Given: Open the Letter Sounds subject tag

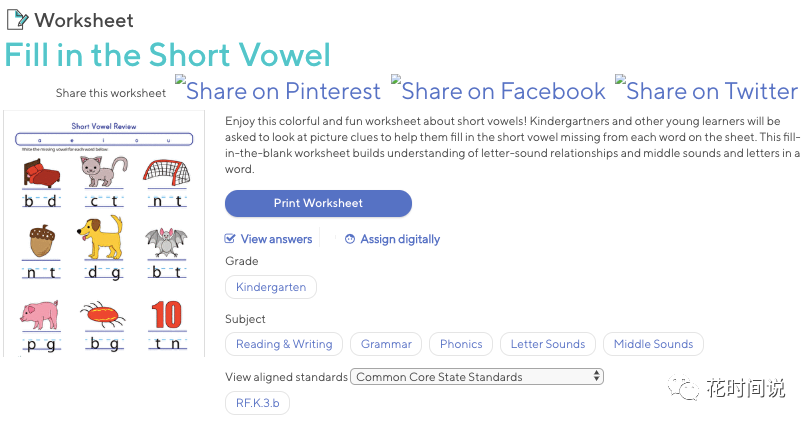Looking at the screenshot, I should 547,344.
